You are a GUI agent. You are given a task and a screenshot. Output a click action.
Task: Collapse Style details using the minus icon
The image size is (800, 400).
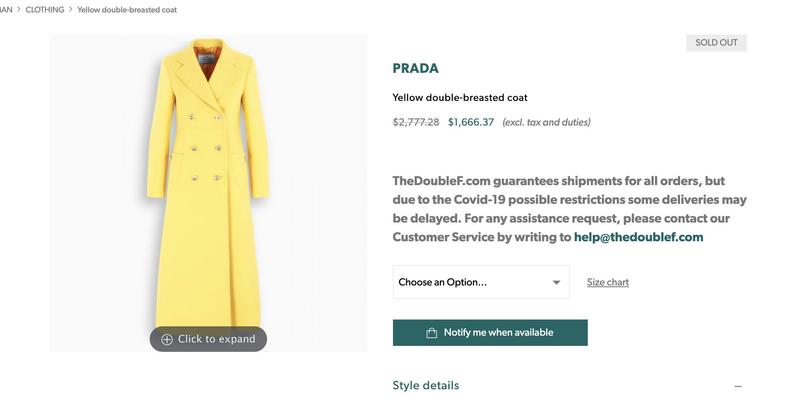tap(738, 386)
